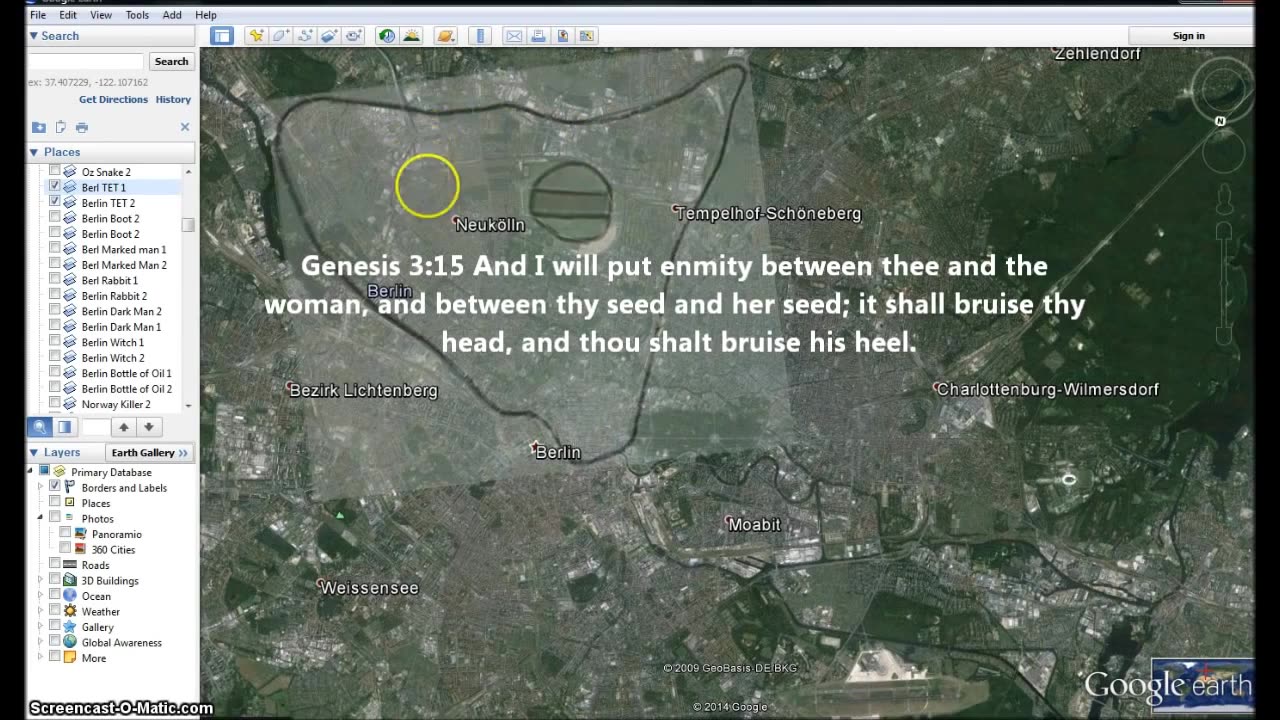Uncheck the Berlin TET 2 checkbox
1280x720 pixels.
click(55, 202)
